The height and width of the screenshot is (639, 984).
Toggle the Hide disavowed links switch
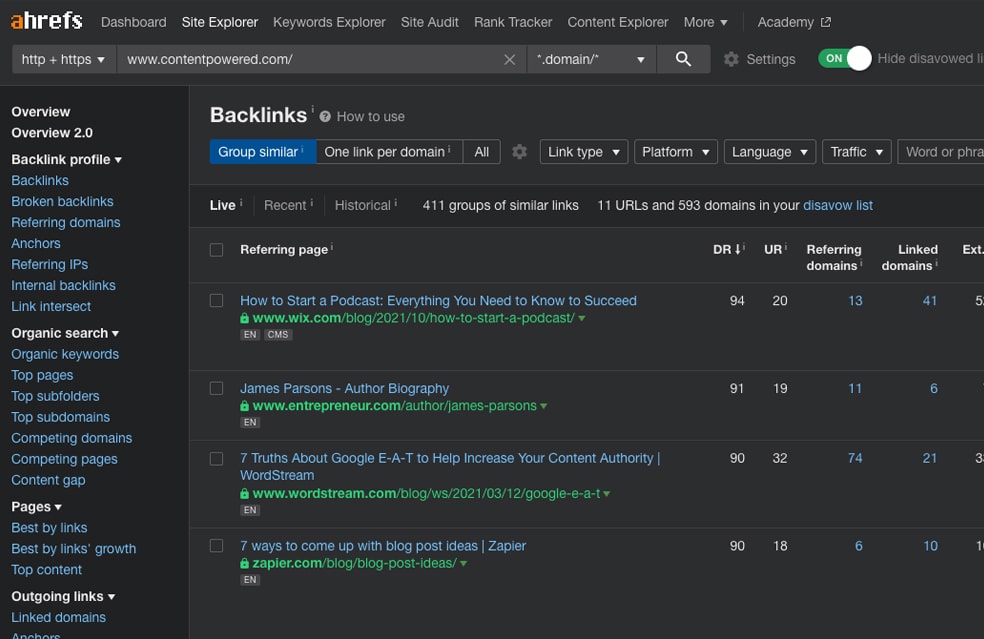point(845,58)
